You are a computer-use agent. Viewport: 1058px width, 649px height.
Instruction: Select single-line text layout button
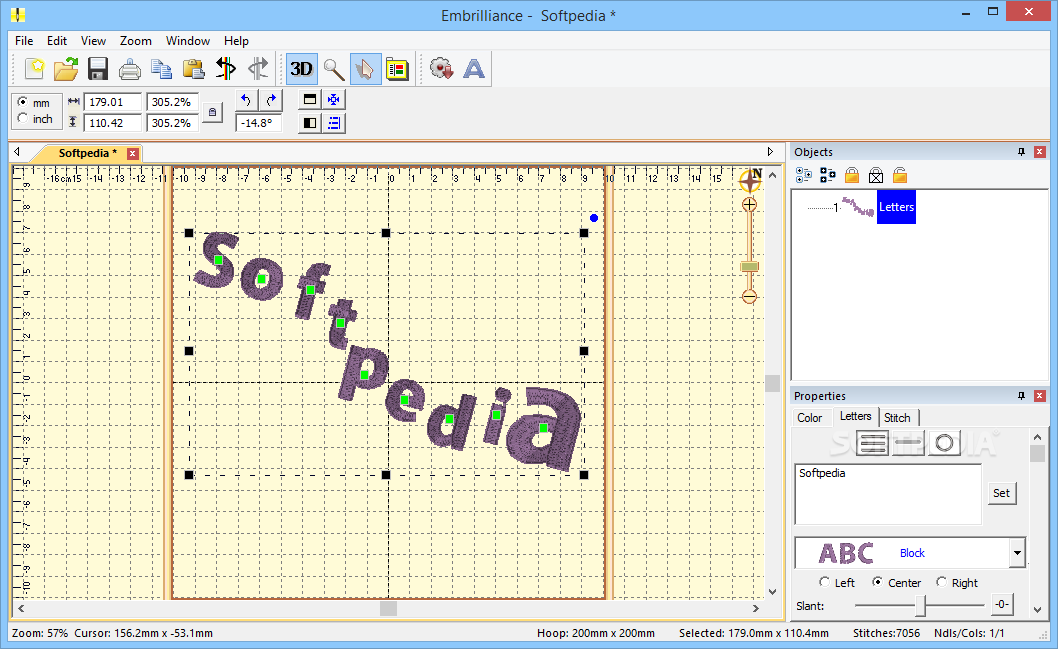tap(908, 443)
